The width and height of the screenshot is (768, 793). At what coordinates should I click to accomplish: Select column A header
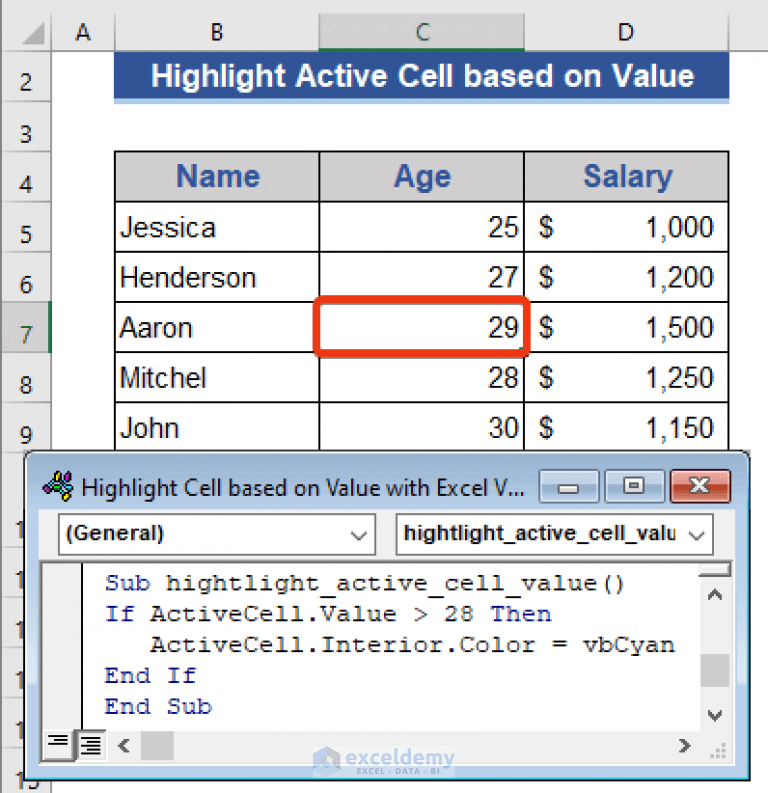pos(83,32)
